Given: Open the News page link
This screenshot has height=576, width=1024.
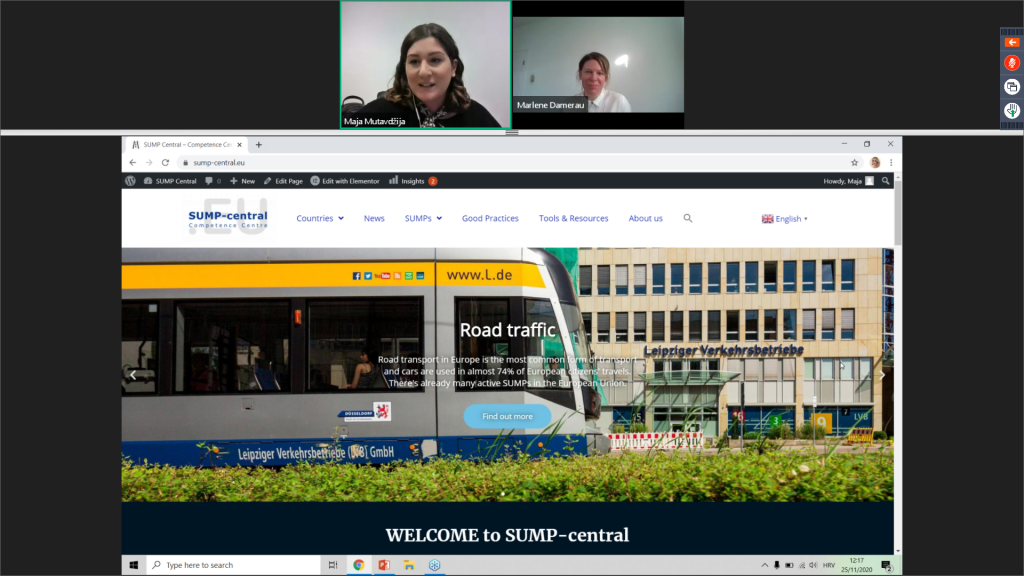Looking at the screenshot, I should pos(374,218).
